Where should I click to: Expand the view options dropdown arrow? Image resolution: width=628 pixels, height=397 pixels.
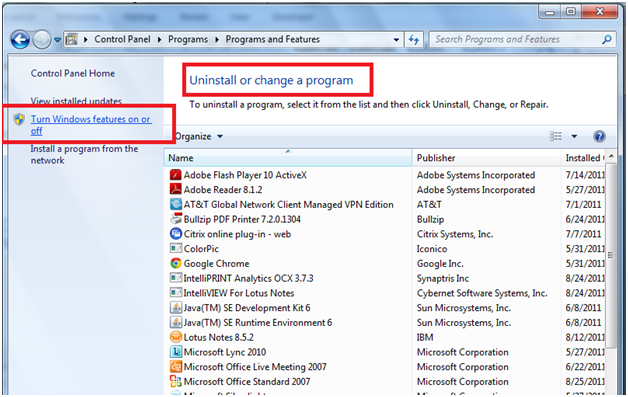[574, 137]
